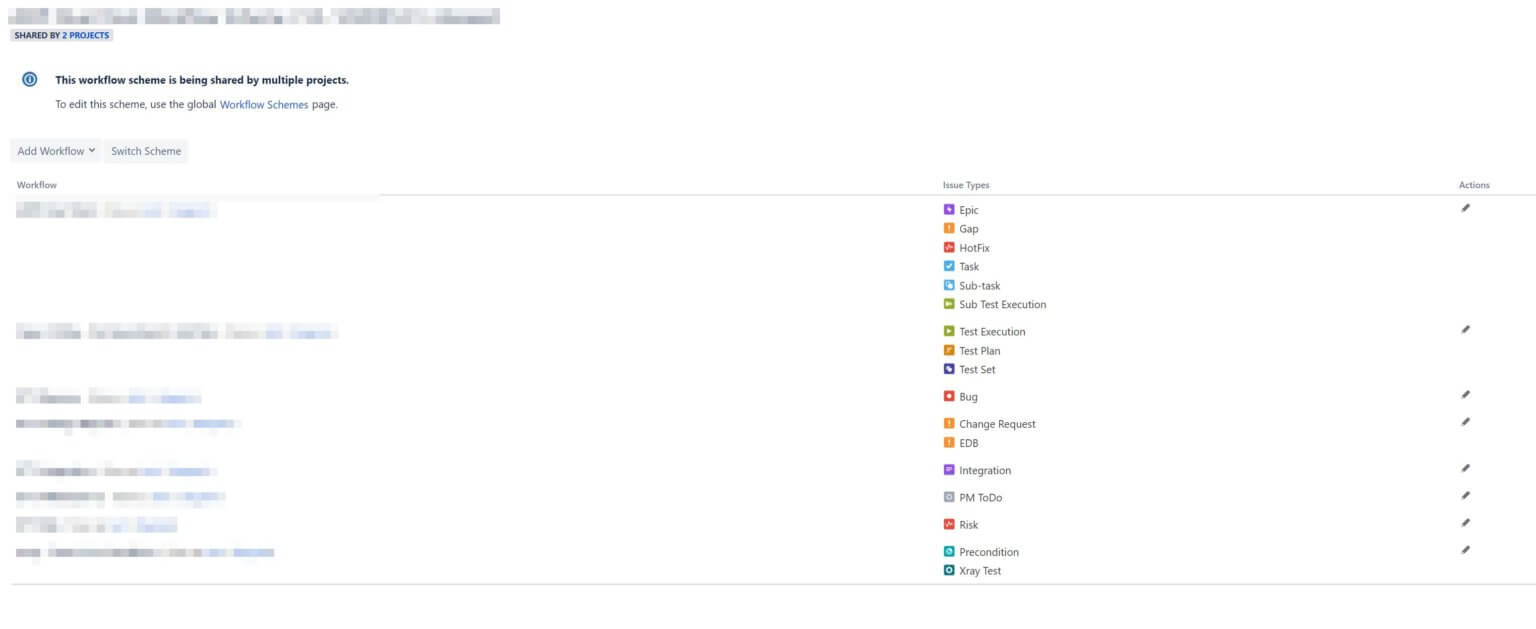Viewport: 1536px width, 629px height.
Task: Edit the workflow containing Epic issue types
Action: coord(1465,208)
